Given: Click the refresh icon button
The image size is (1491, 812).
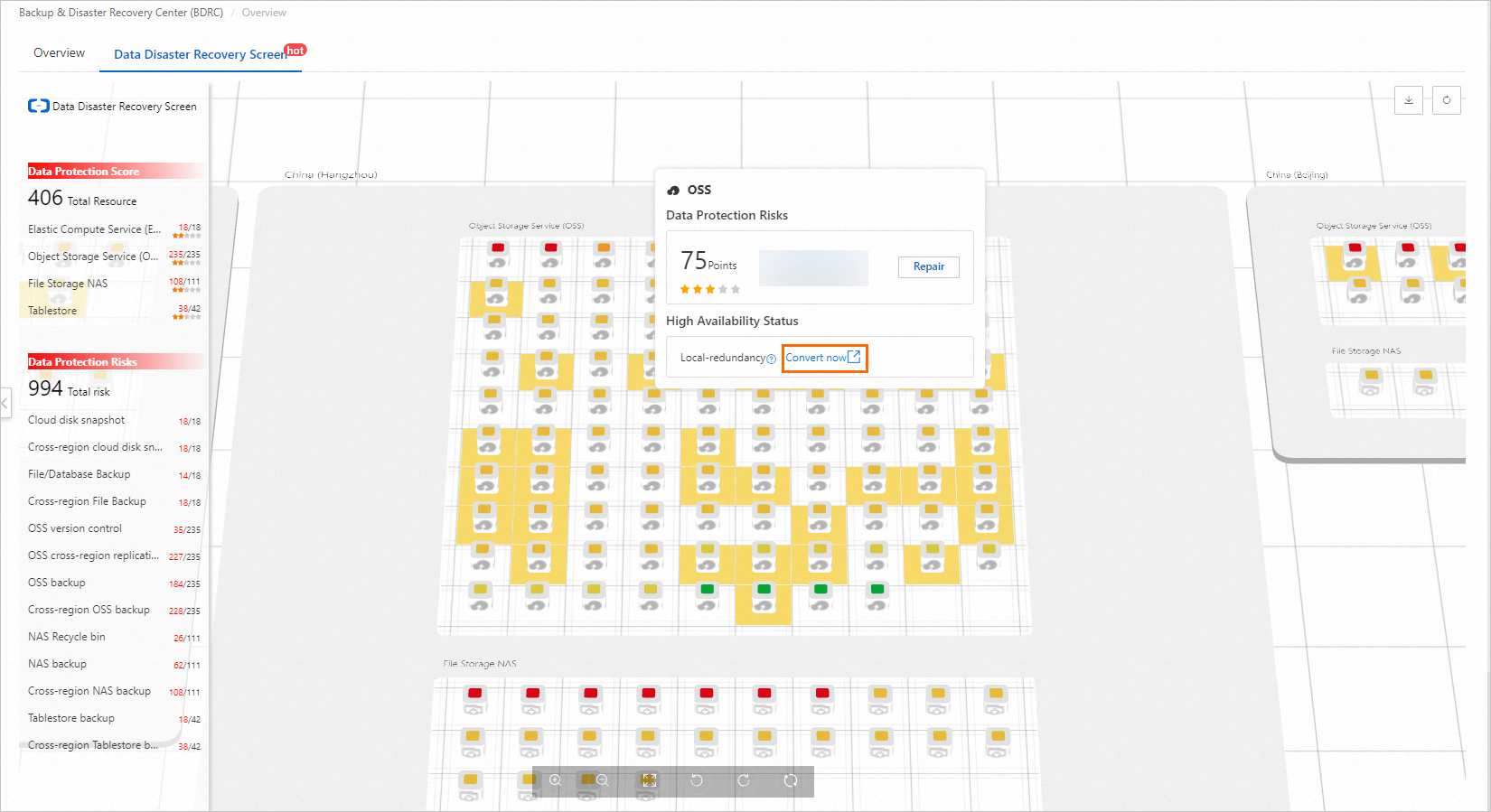Looking at the screenshot, I should point(1447,100).
